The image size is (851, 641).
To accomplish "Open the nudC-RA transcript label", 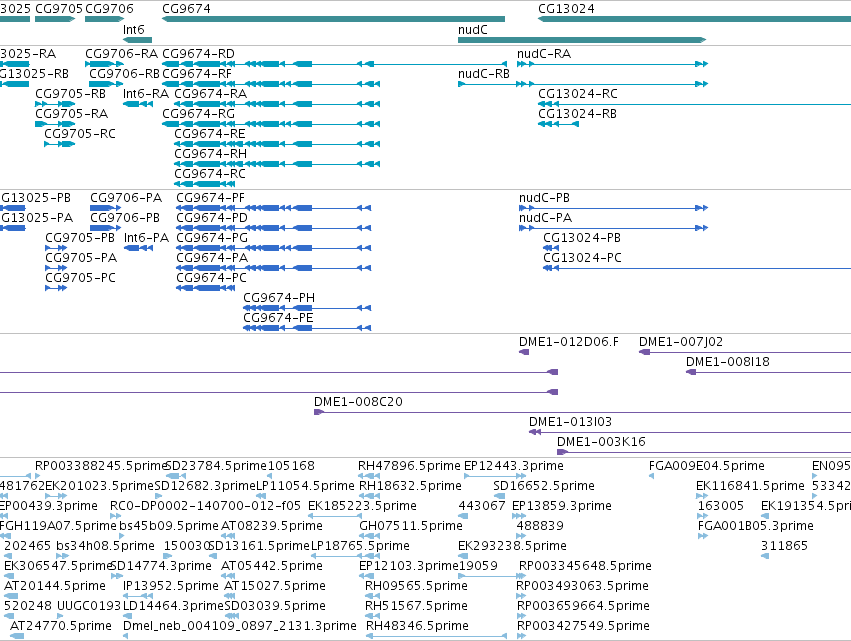I will pos(544,54).
